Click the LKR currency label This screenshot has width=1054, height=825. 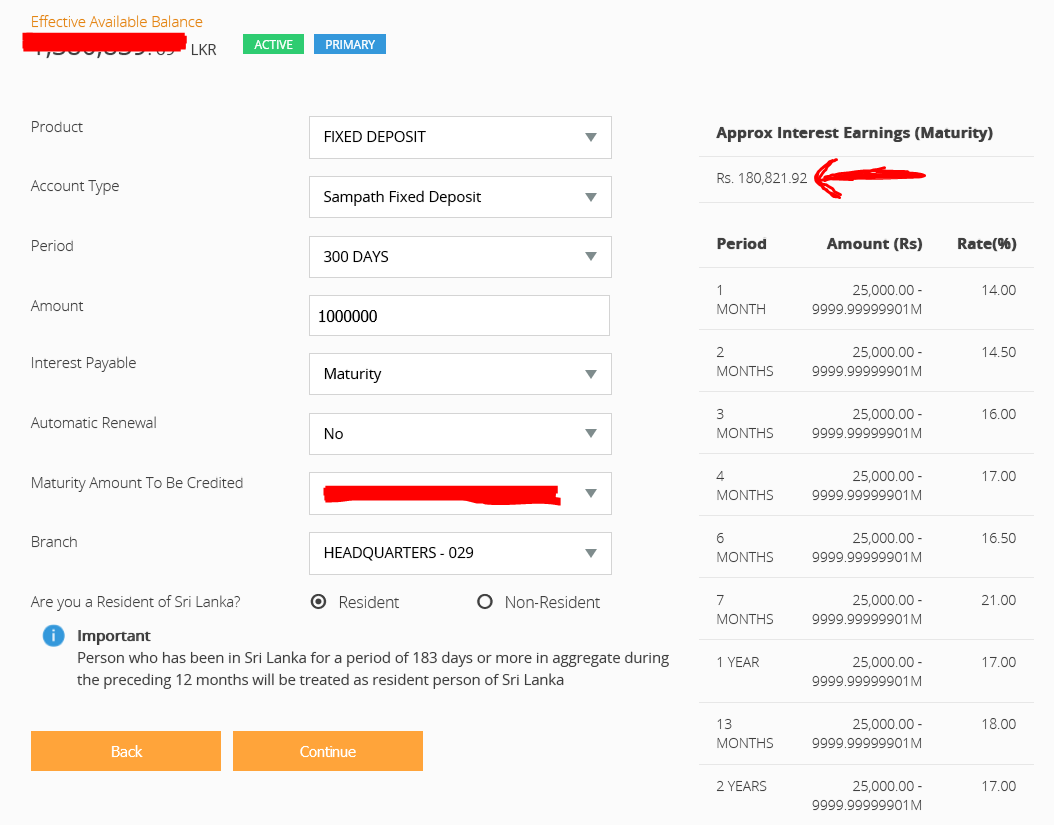[204, 50]
